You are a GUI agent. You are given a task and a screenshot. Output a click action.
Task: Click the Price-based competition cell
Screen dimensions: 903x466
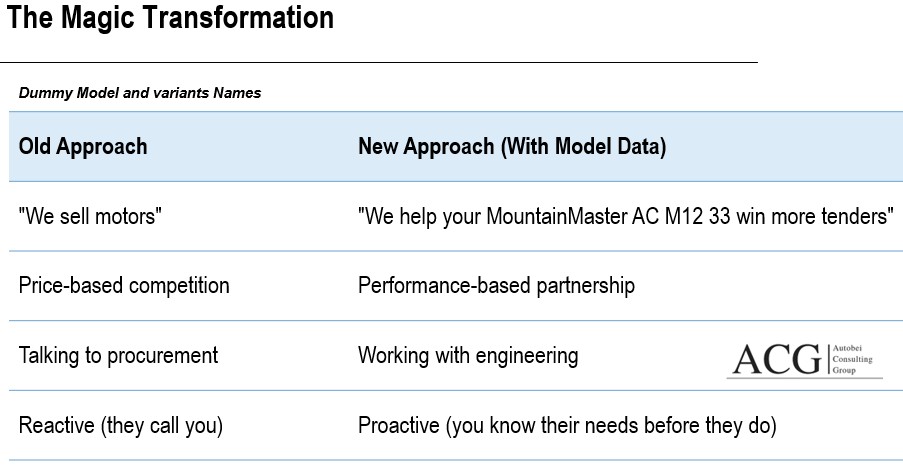coord(124,285)
